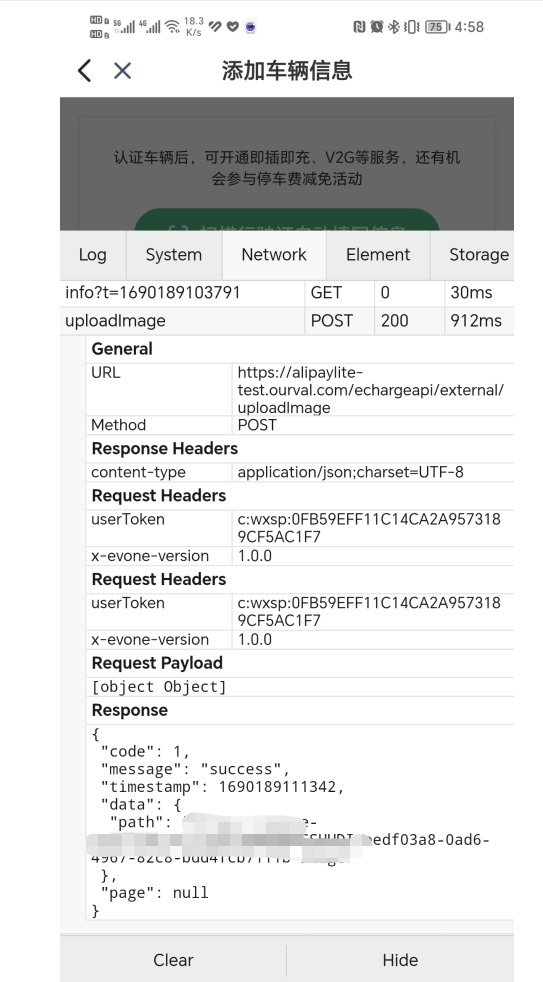This screenshot has width=543, height=982.
Task: Select the Network tab
Action: tap(274, 255)
